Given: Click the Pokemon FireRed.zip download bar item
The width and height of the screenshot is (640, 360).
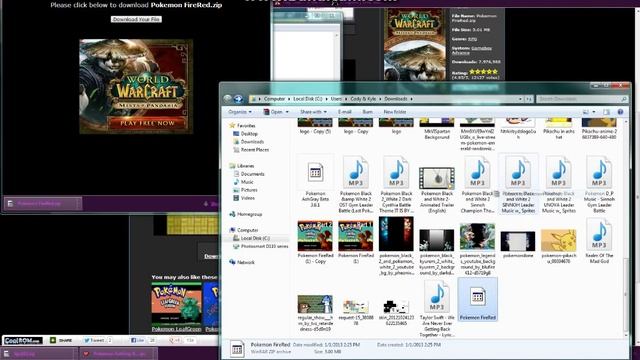Looking at the screenshot, I should 43,203.
